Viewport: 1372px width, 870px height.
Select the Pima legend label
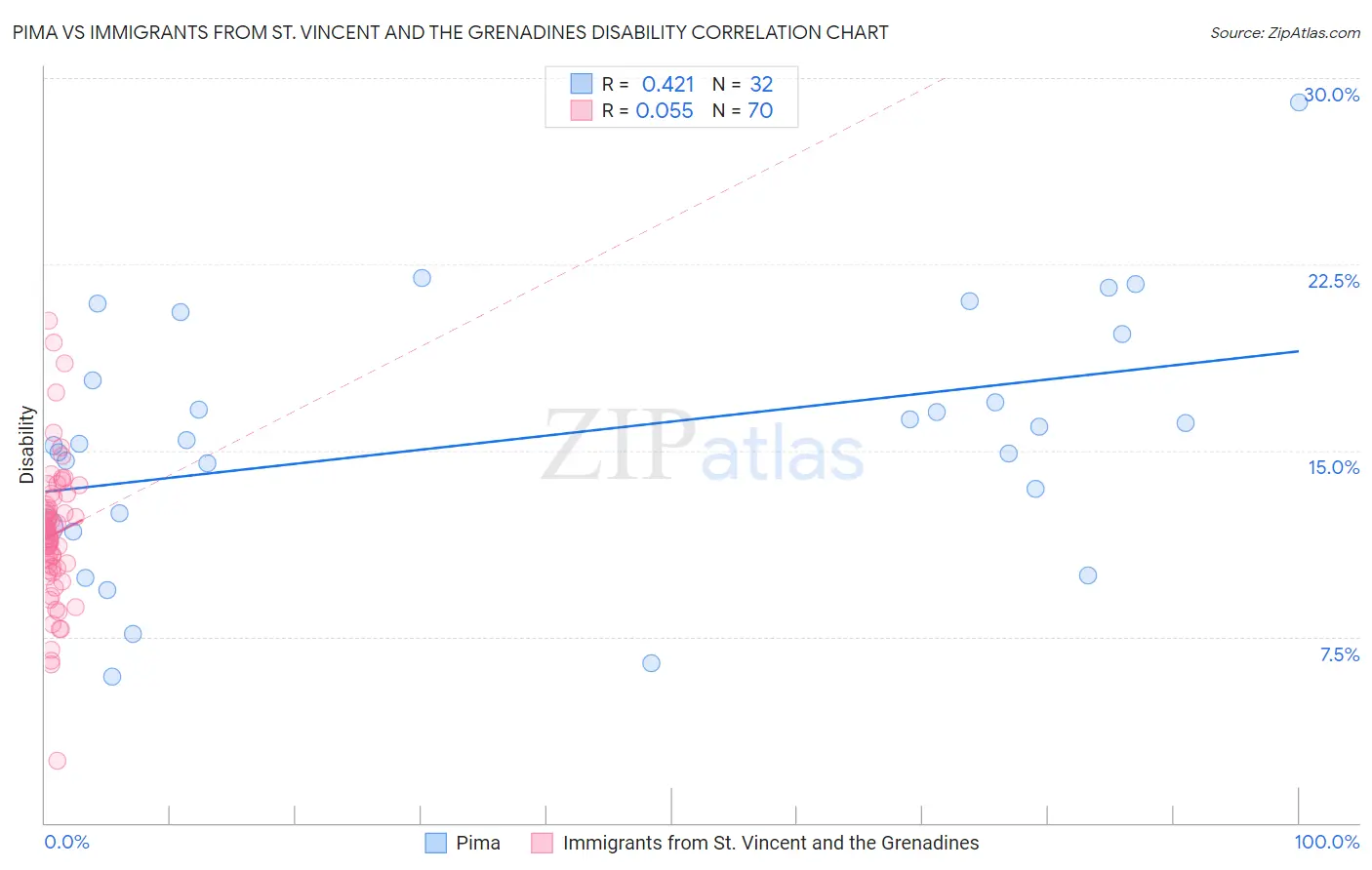point(478,843)
